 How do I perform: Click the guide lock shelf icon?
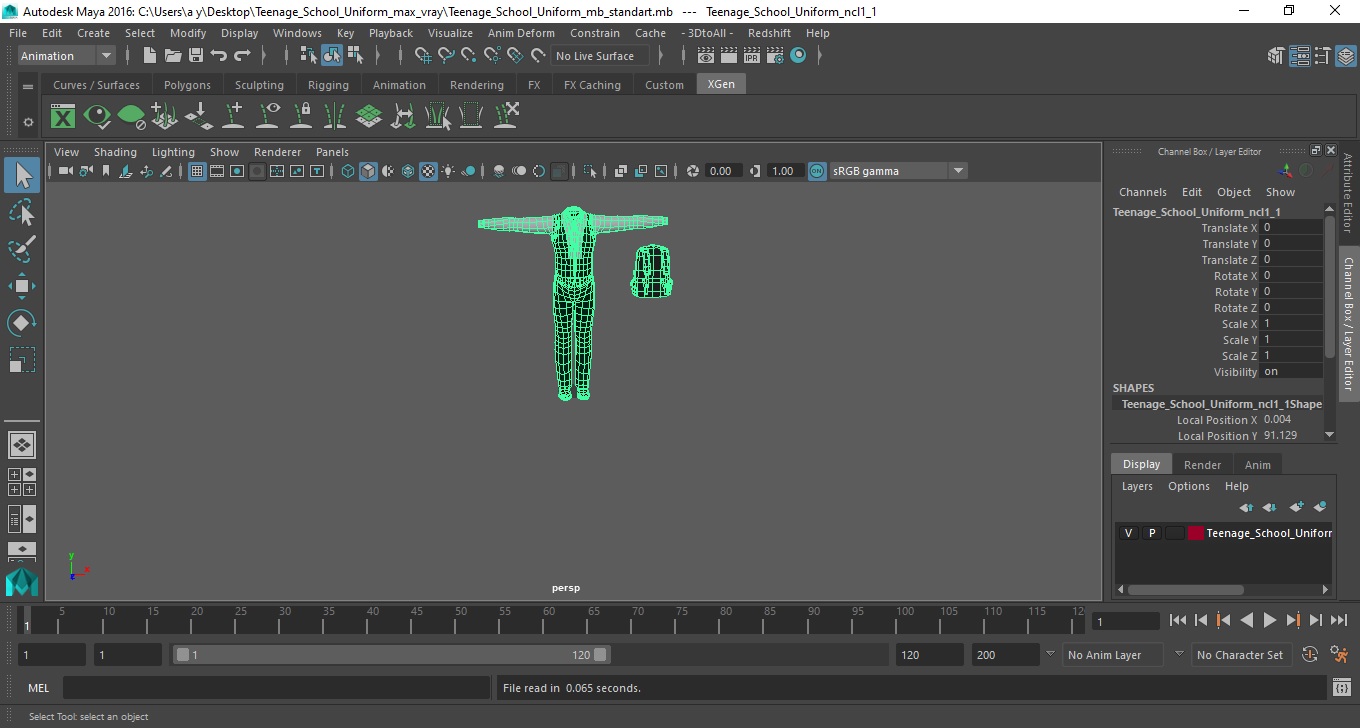pos(301,116)
